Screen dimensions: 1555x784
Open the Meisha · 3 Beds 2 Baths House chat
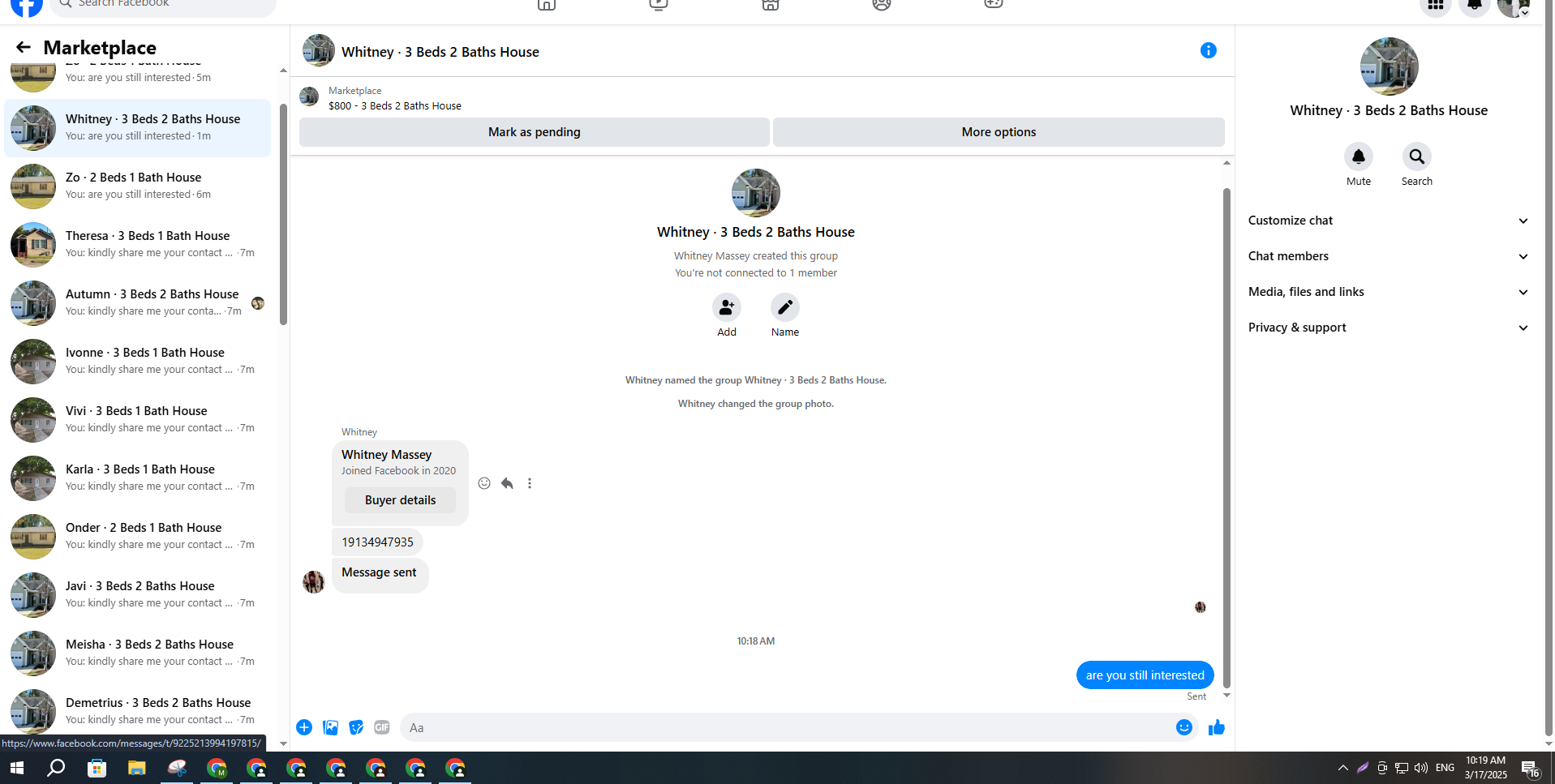(x=138, y=653)
